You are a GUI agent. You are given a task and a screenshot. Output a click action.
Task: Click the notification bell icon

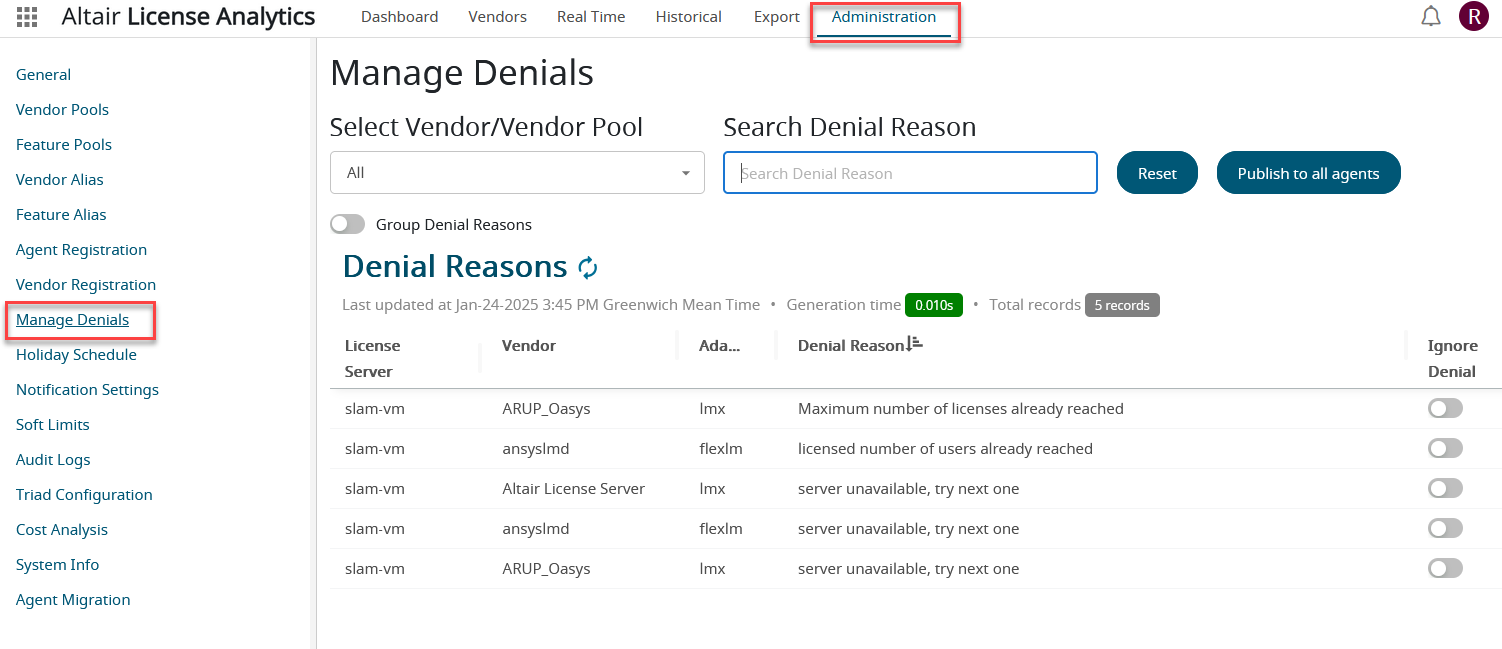point(1431,17)
